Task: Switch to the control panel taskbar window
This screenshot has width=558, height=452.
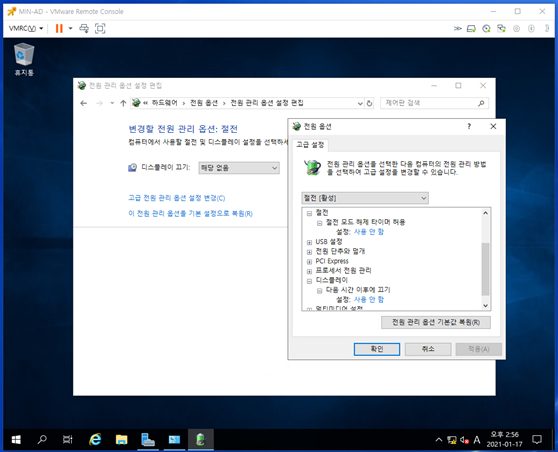Action: (x=174, y=440)
